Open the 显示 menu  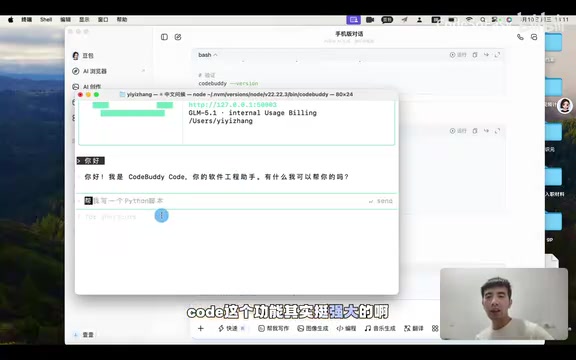pyautogui.click(x=84, y=20)
